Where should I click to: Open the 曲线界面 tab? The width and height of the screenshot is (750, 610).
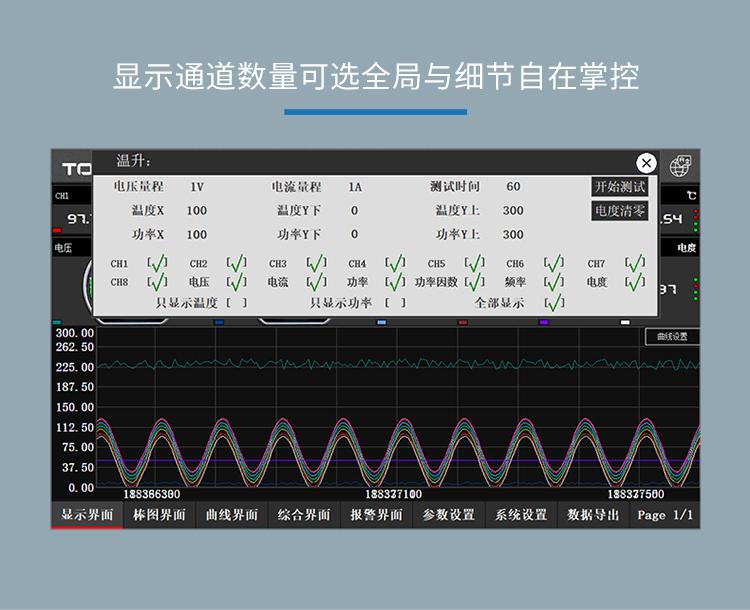[x=232, y=515]
